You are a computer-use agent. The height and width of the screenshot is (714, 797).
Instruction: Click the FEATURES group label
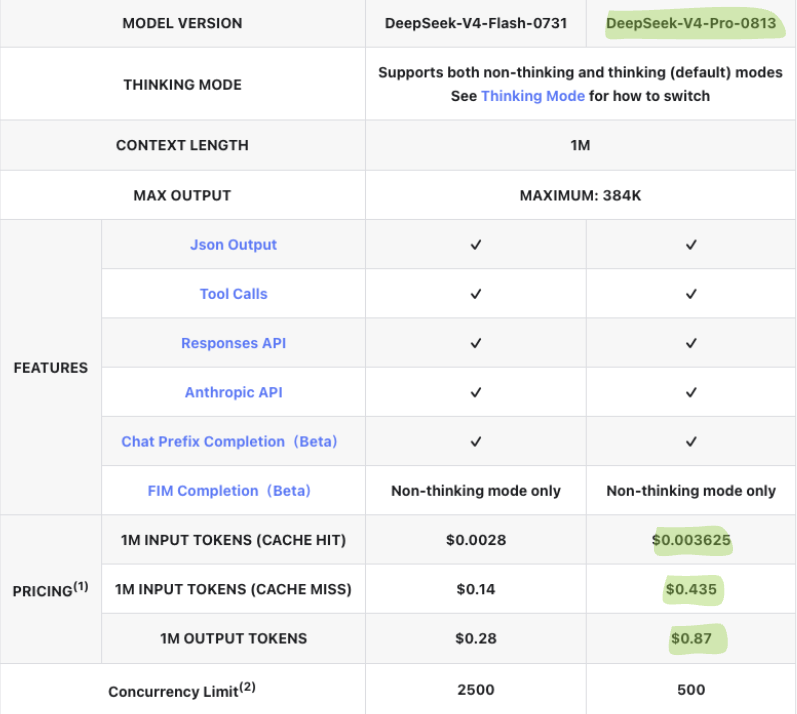[x=50, y=368]
